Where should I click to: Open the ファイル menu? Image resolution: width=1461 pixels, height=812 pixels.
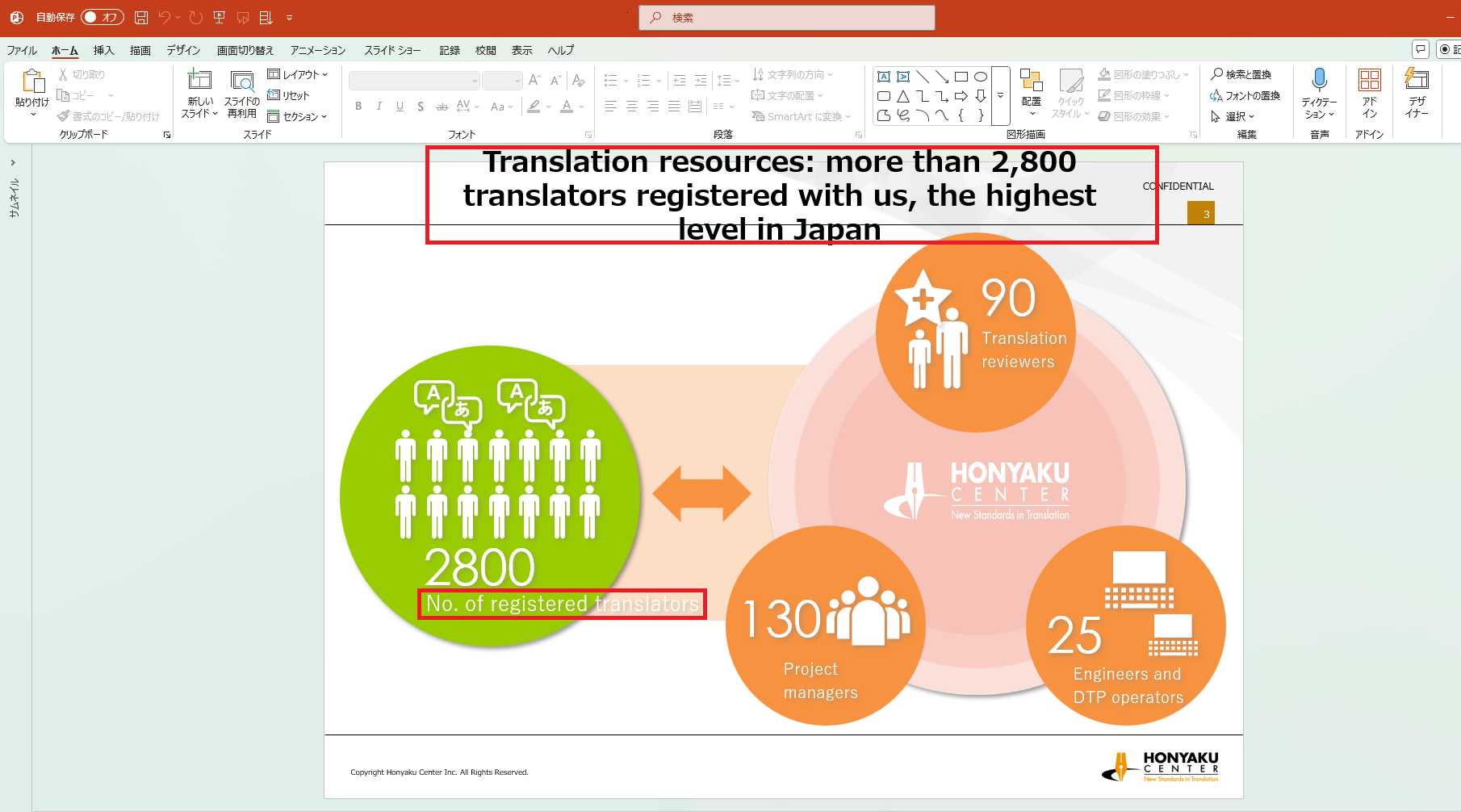(x=22, y=50)
